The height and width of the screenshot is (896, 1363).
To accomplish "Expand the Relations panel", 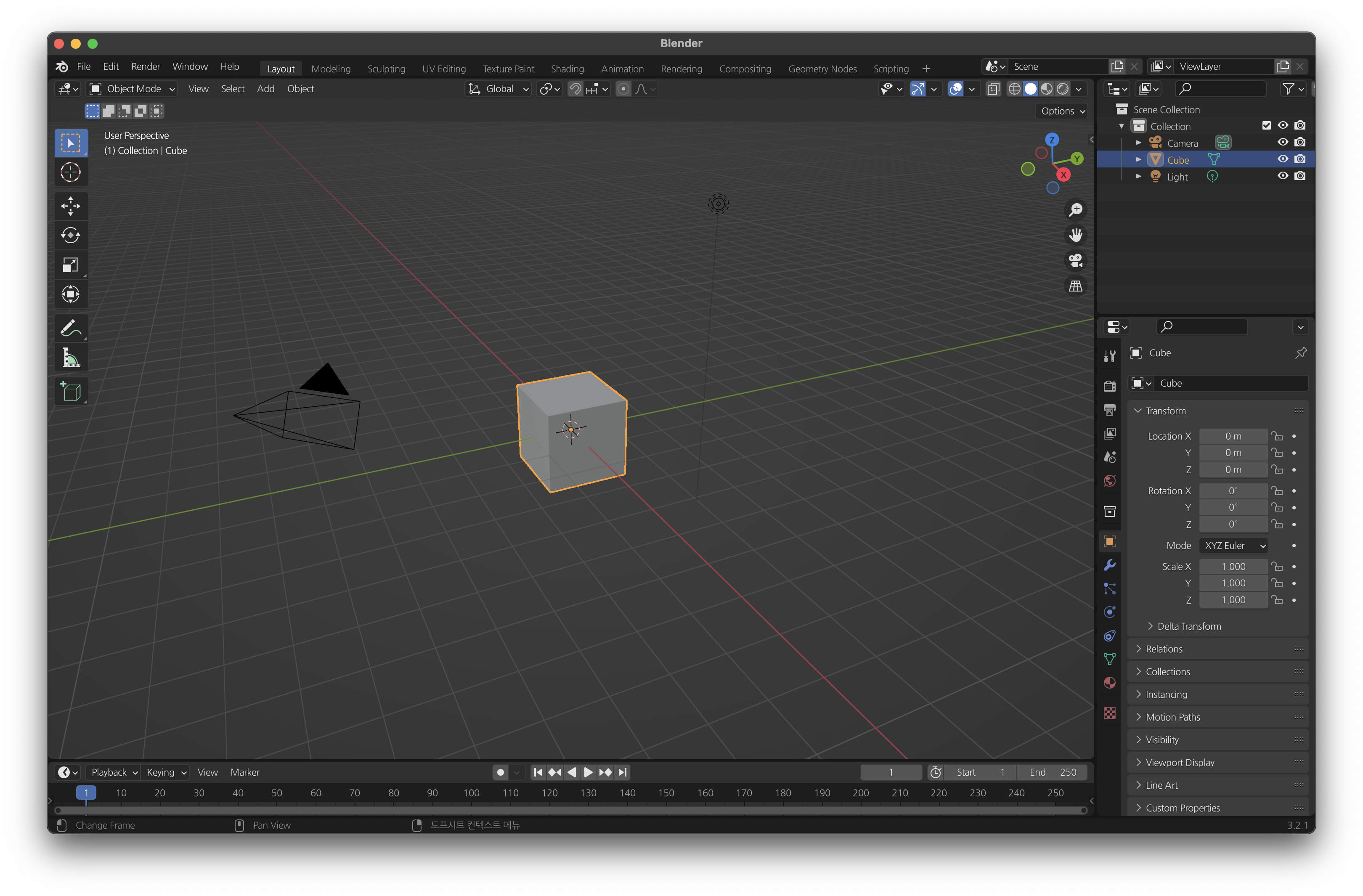I will point(1164,649).
